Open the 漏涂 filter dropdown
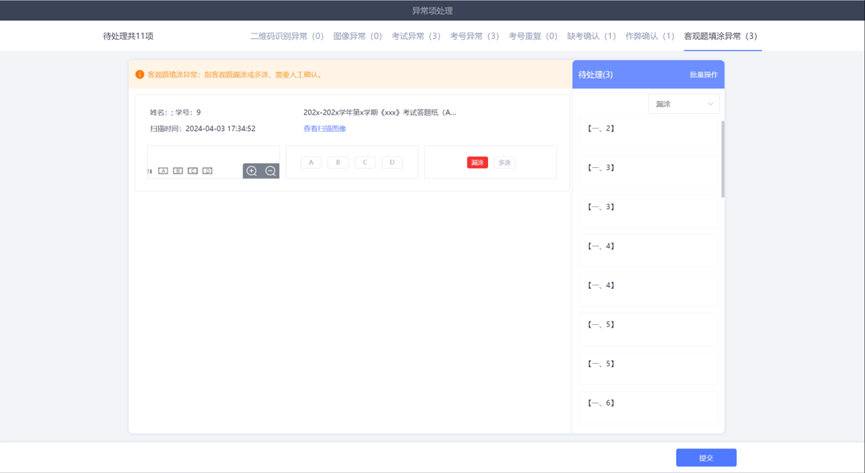This screenshot has width=865, height=473. click(684, 104)
